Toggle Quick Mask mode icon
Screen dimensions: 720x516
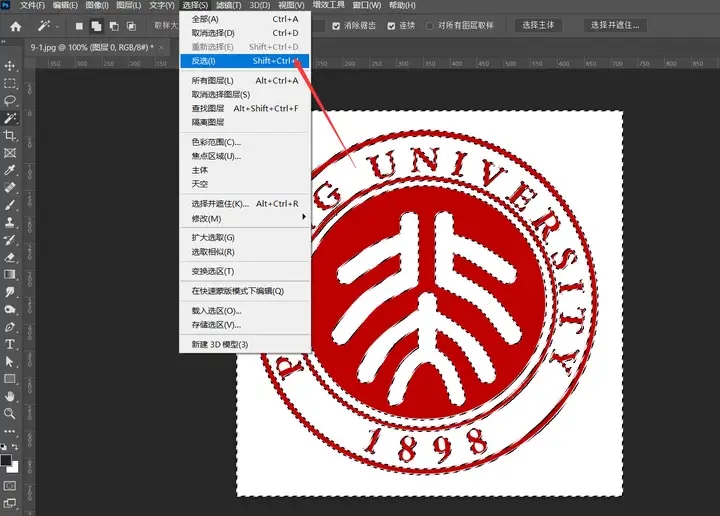click(x=10, y=486)
